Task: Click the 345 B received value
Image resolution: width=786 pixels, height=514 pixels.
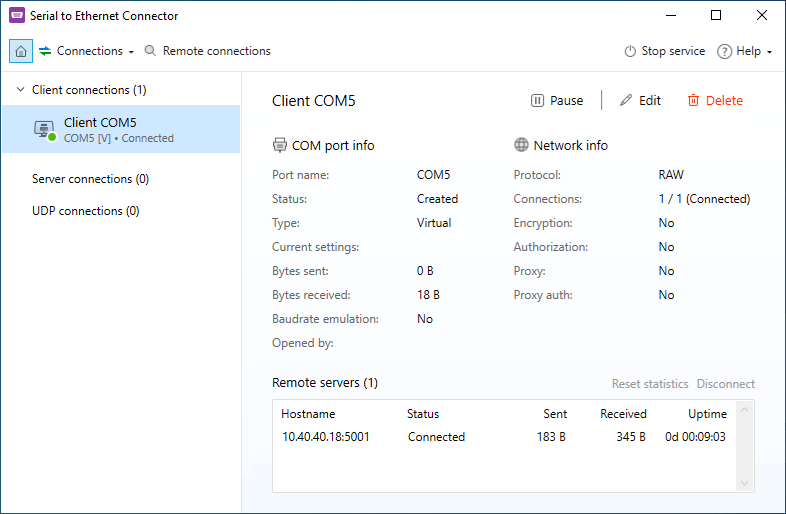Action: pyautogui.click(x=631, y=437)
